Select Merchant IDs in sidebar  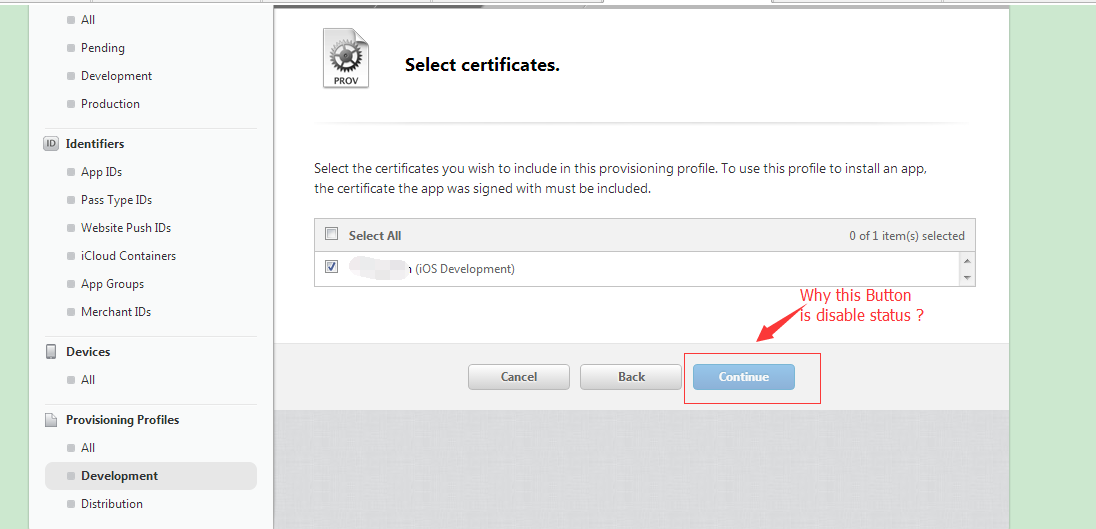coord(116,312)
